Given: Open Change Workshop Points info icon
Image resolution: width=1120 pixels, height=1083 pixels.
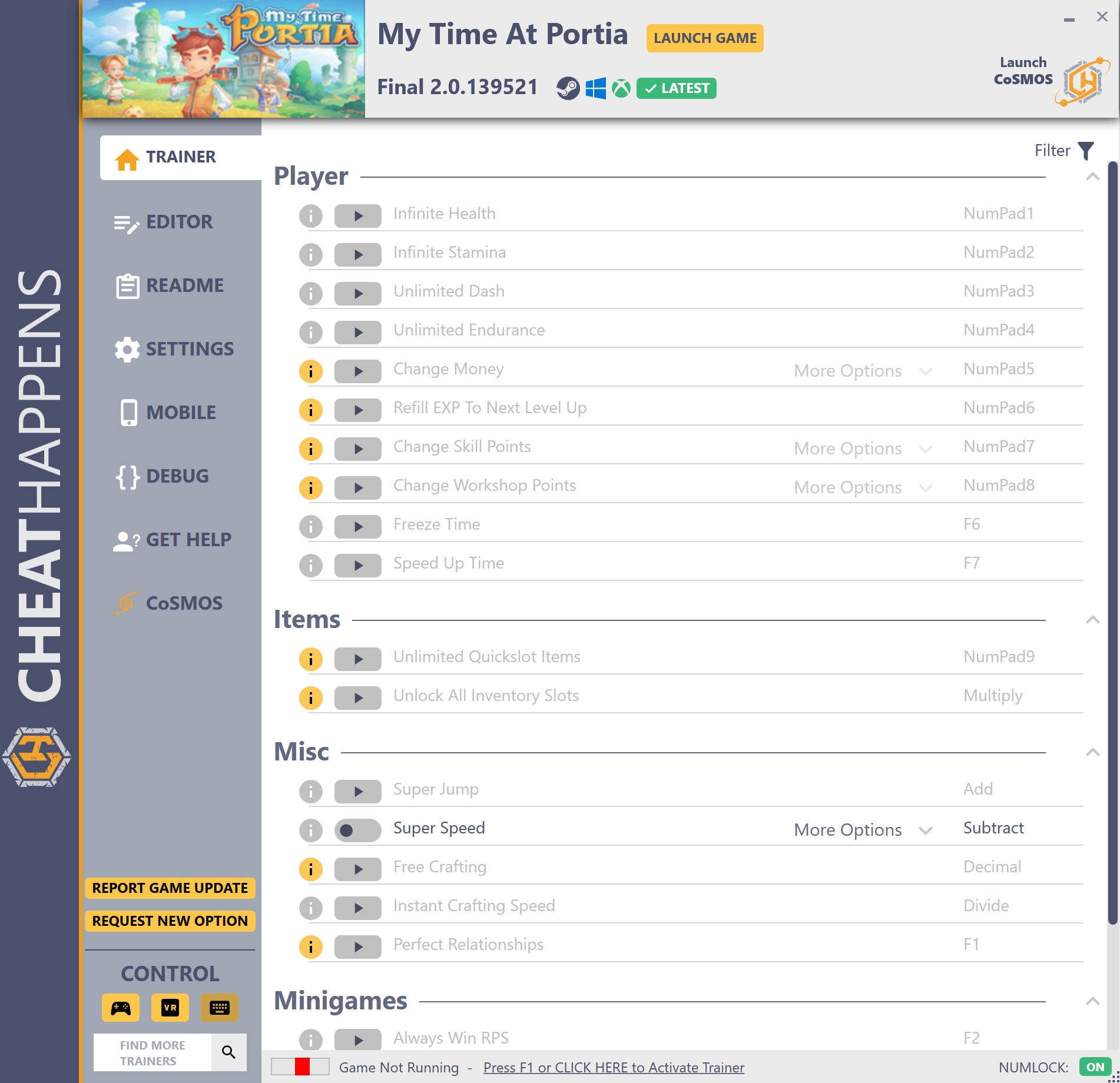Looking at the screenshot, I should [311, 487].
